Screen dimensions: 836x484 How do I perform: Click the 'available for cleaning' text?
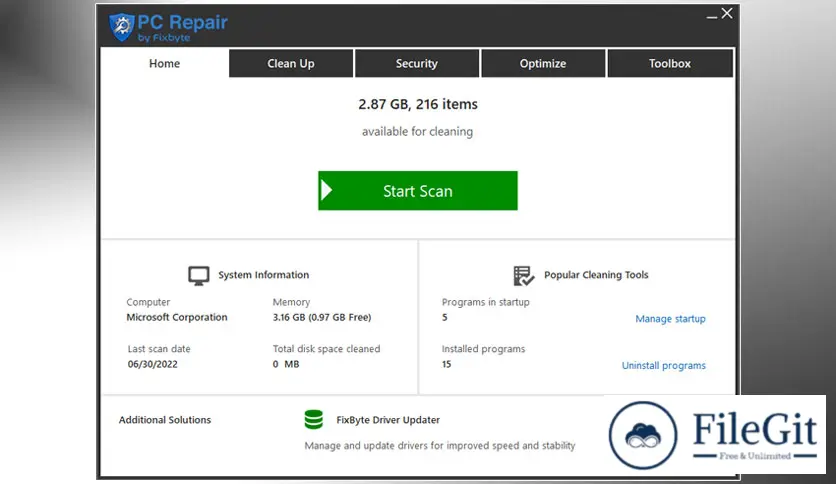point(417,132)
